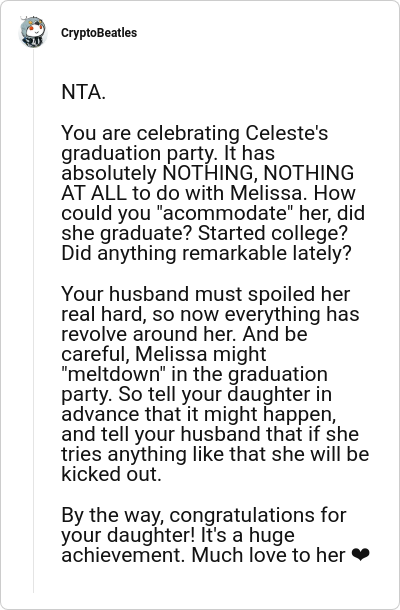Click the phrase "she graduate? Started college?"

[x=204, y=233]
